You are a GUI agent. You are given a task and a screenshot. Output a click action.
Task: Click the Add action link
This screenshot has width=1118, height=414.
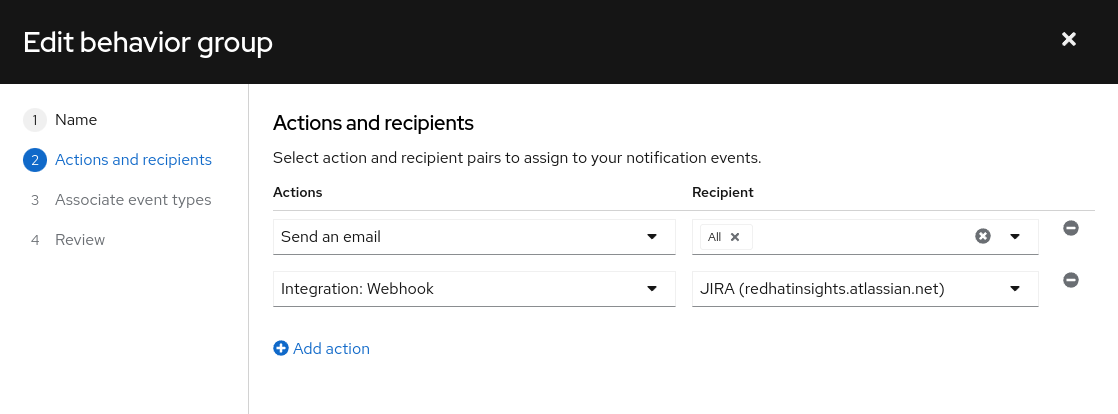(x=331, y=349)
